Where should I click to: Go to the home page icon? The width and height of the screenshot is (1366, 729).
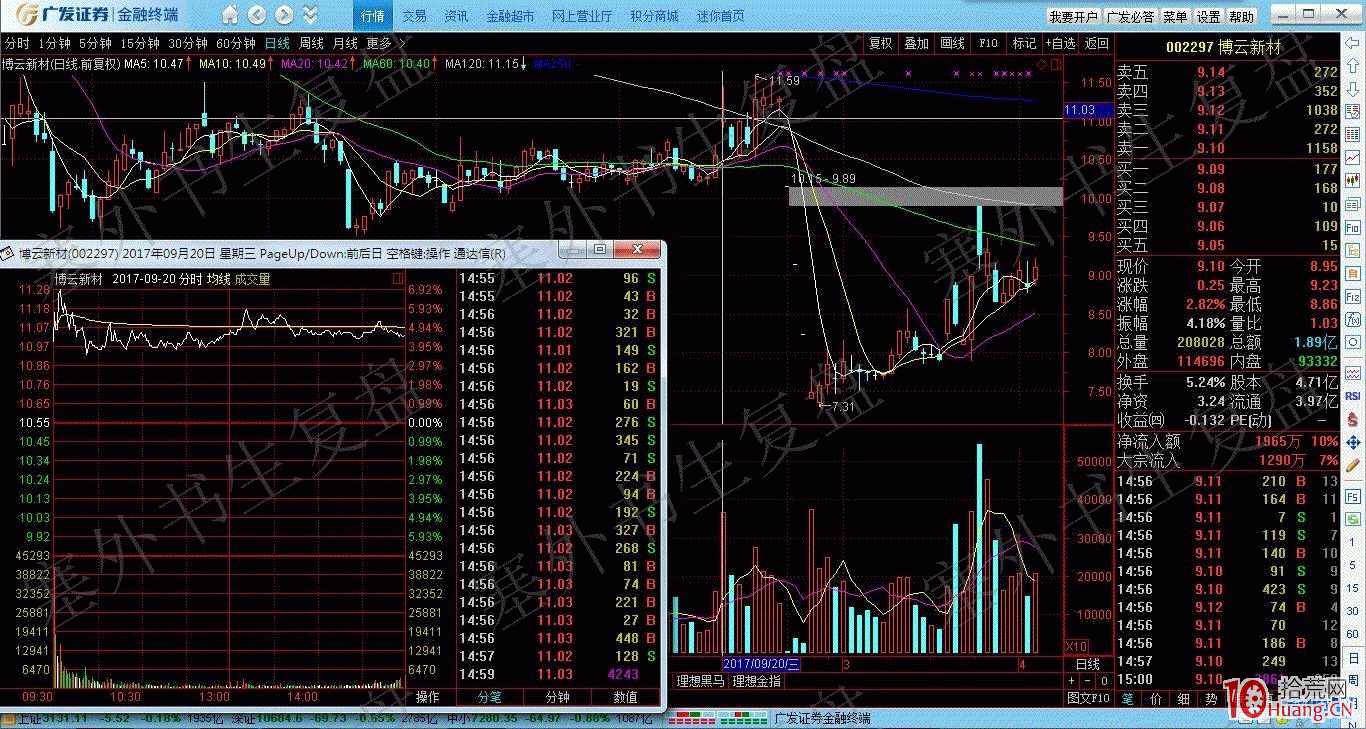coord(230,15)
